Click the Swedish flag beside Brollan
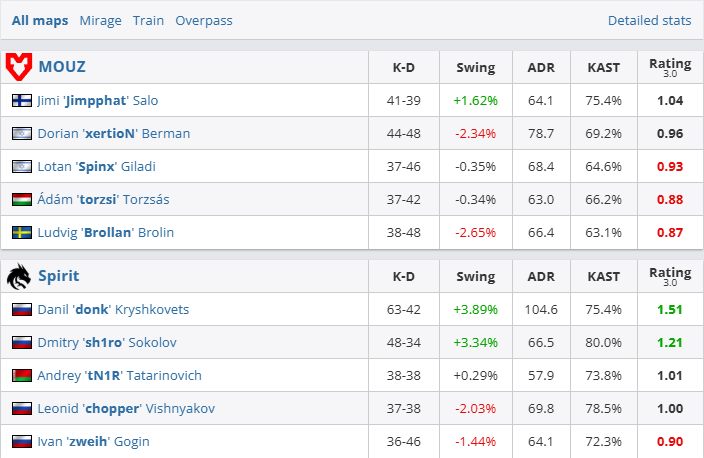This screenshot has width=704, height=458. [x=22, y=233]
